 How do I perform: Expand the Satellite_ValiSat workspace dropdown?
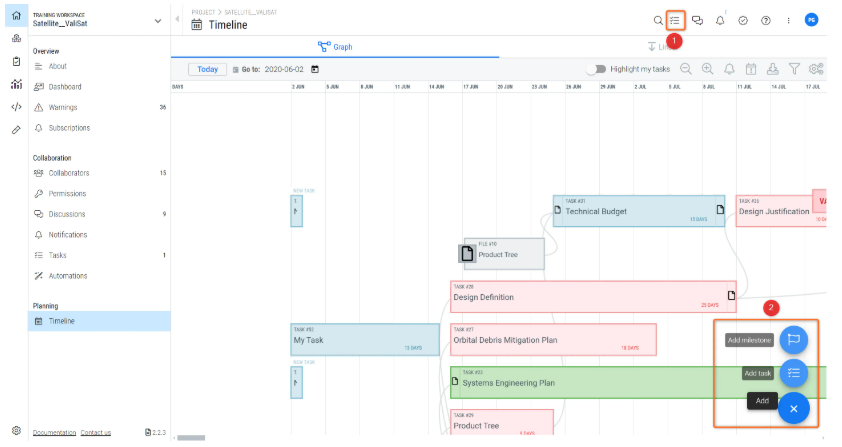(157, 21)
